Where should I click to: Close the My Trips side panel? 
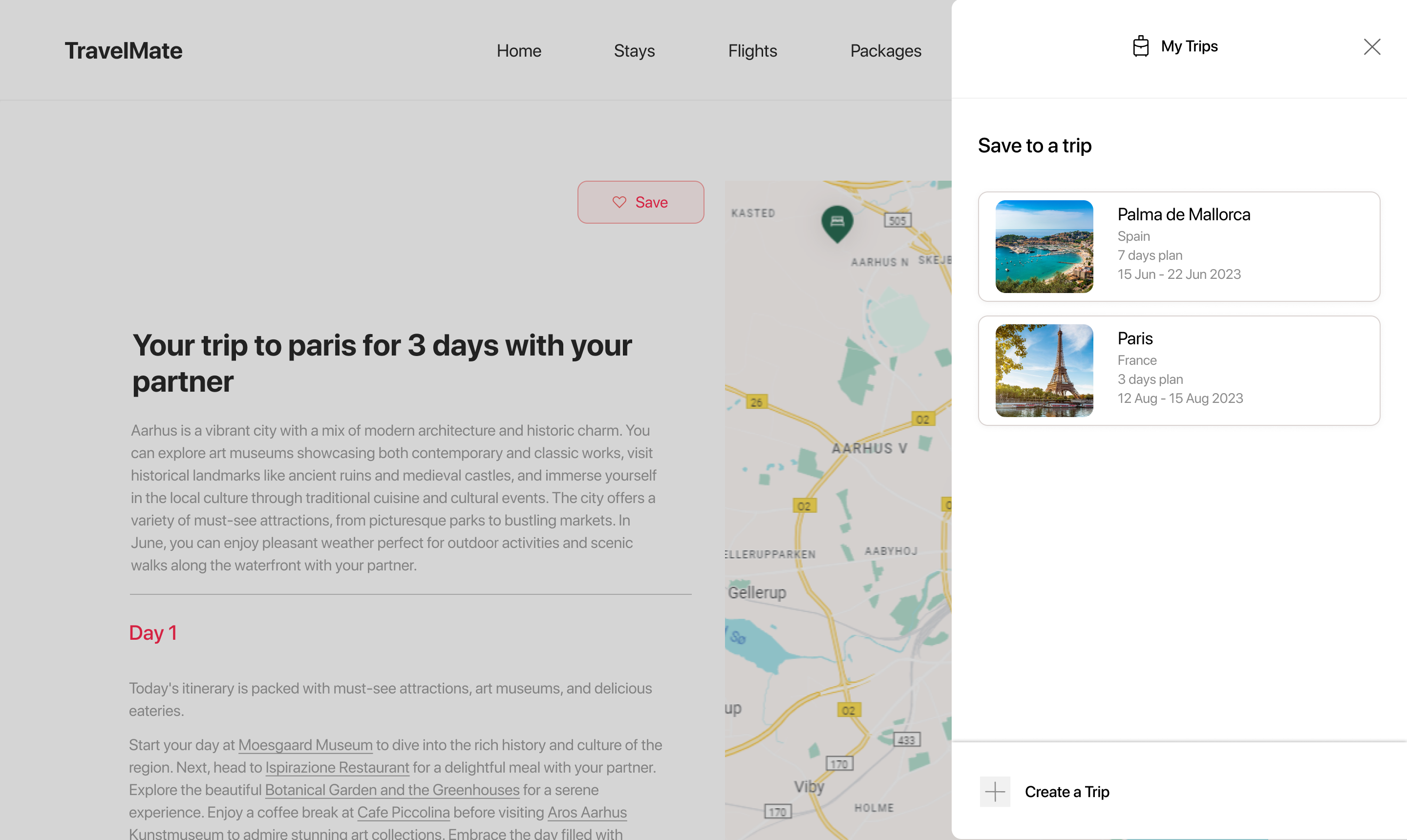pyautogui.click(x=1372, y=46)
